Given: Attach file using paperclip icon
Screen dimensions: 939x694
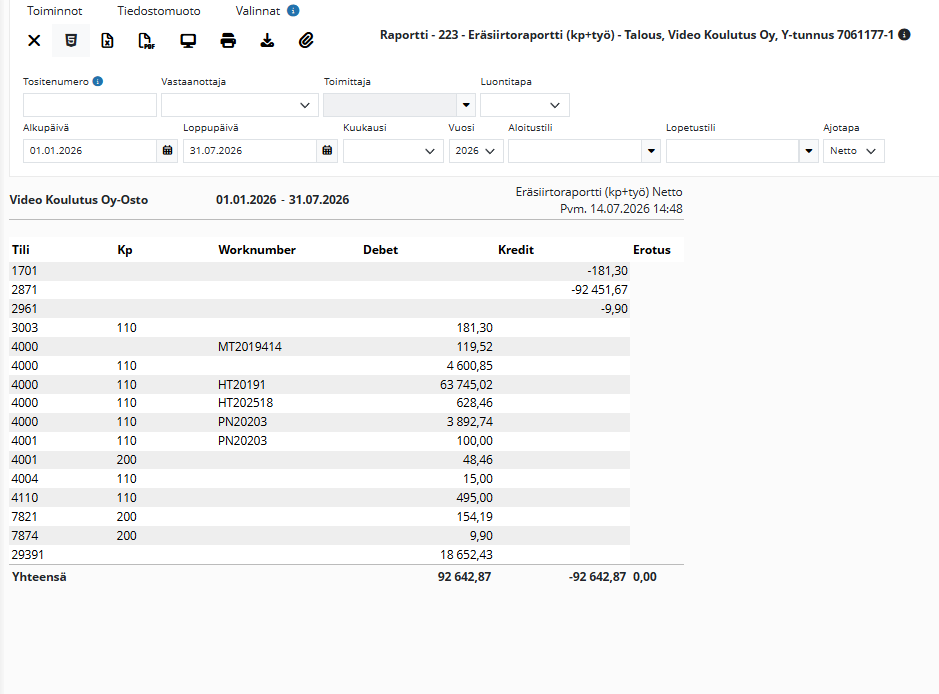Looking at the screenshot, I should coord(306,41).
